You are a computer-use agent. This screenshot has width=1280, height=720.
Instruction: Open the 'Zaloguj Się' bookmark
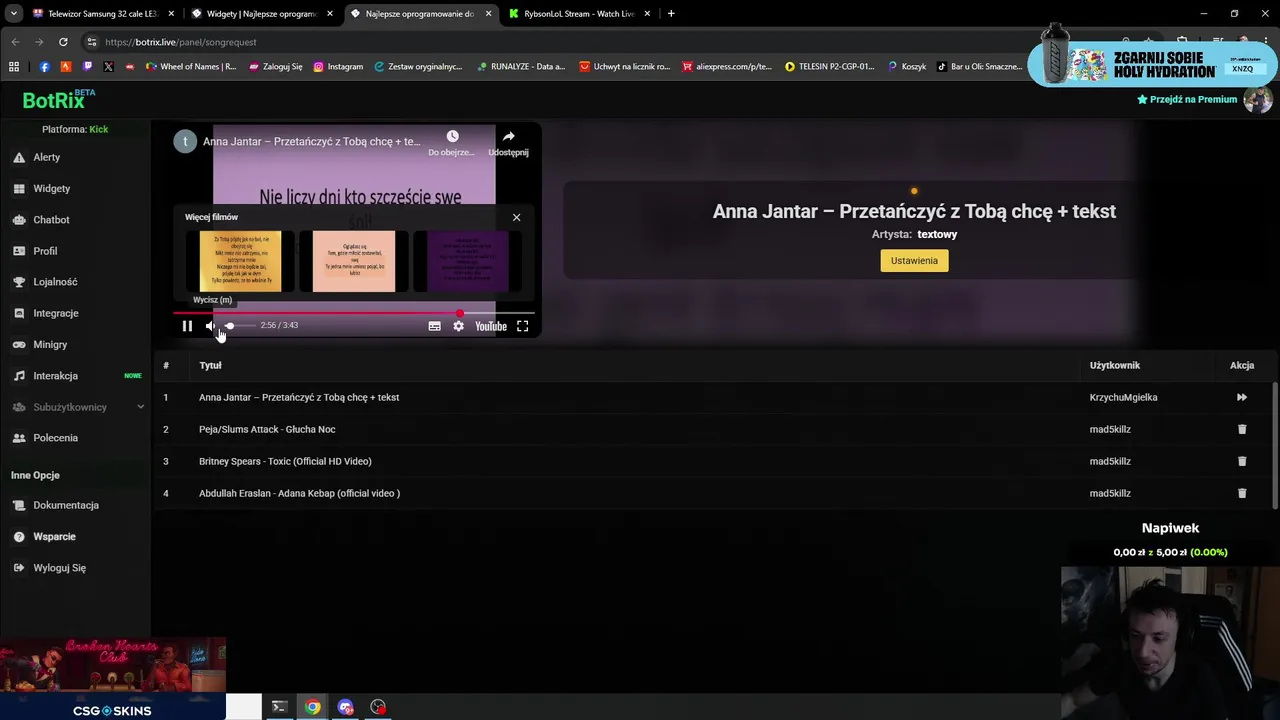[276, 67]
